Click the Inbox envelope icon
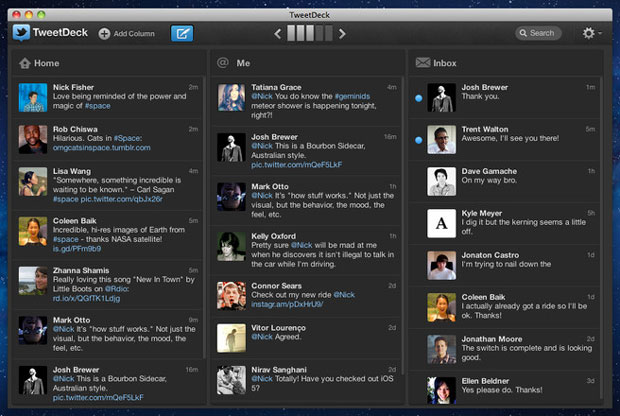Viewport: 620px width, 416px height. 422,63
